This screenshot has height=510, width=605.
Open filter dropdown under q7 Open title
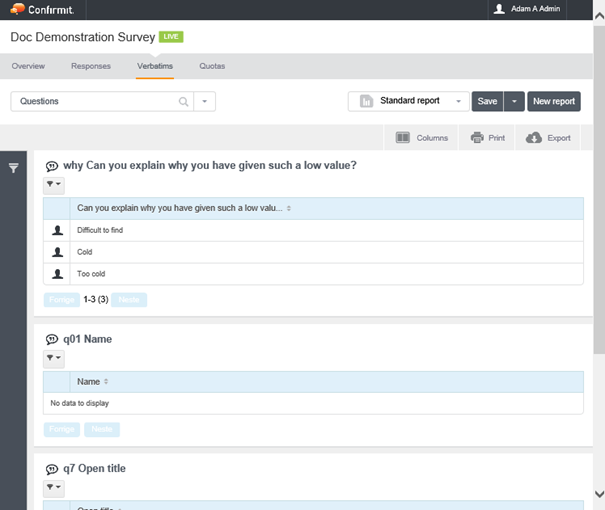point(54,488)
